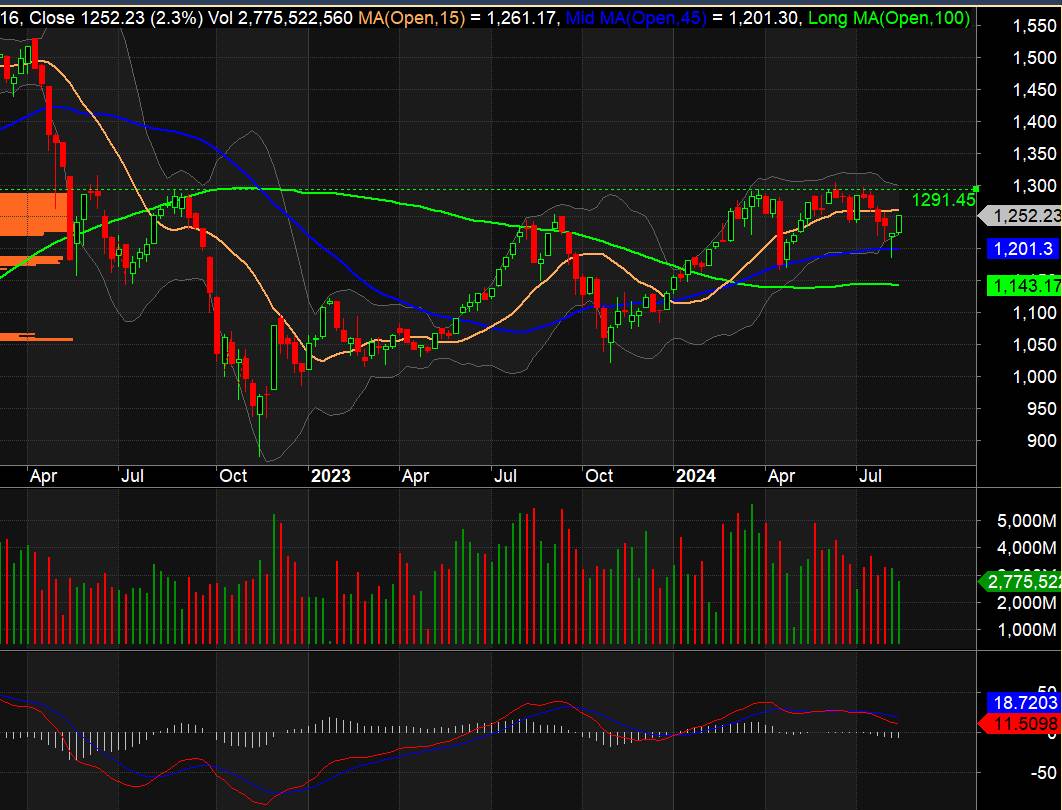
Task: Click the 1,100 price axis label
Action: pos(1034,313)
